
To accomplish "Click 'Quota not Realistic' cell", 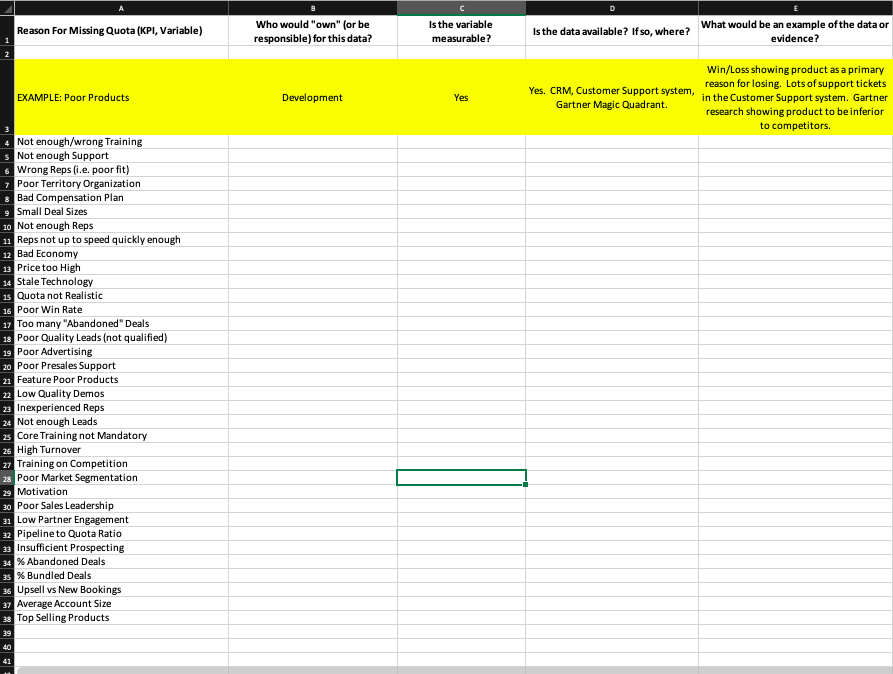I will 121,296.
